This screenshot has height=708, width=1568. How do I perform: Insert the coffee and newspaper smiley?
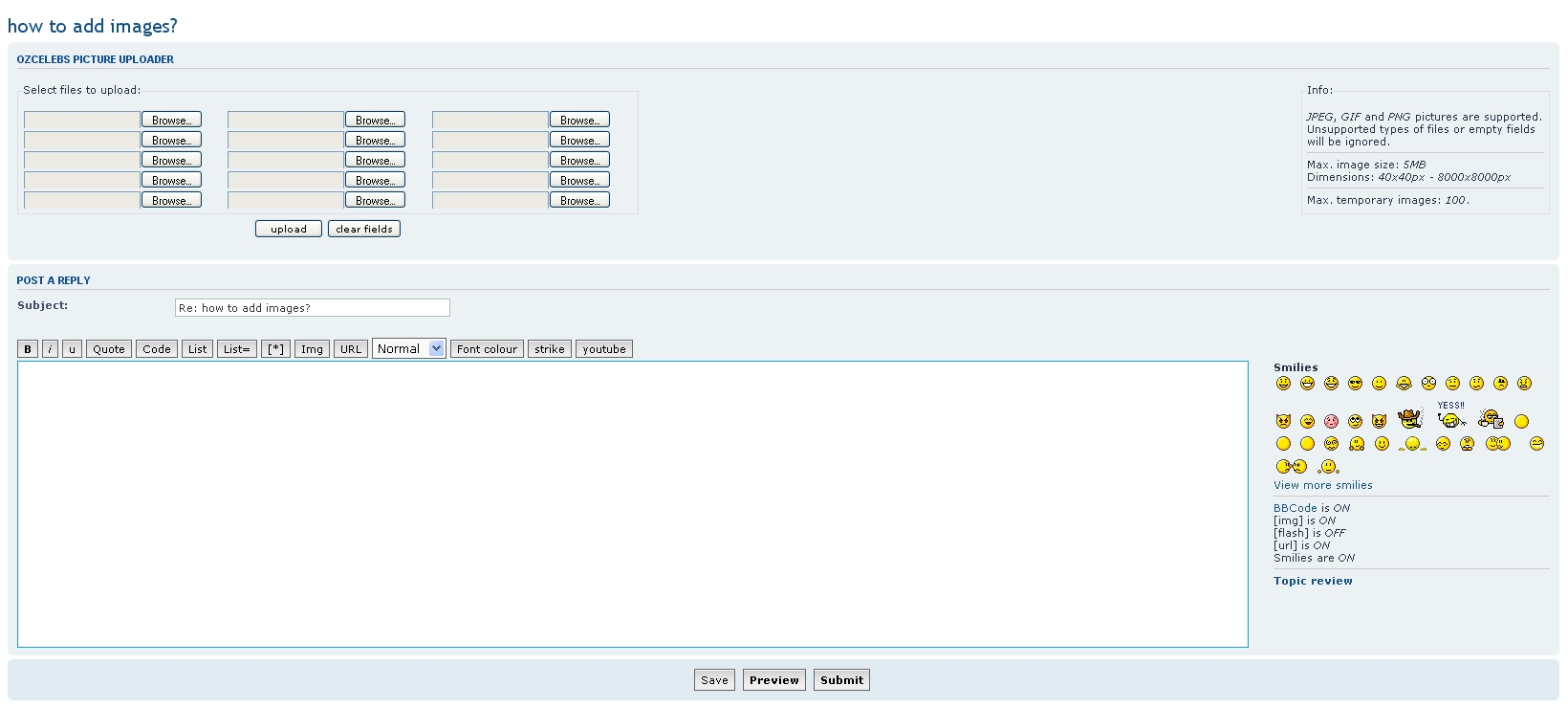1491,418
